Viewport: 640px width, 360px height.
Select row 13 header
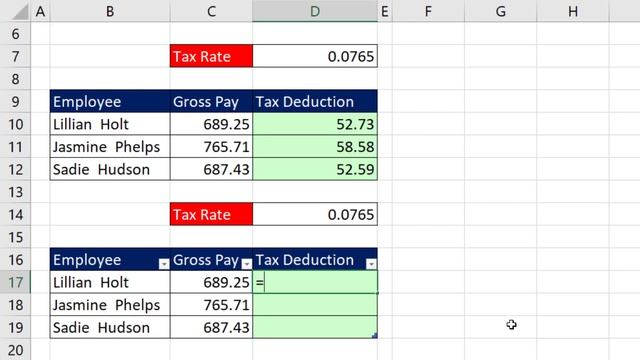15,191
